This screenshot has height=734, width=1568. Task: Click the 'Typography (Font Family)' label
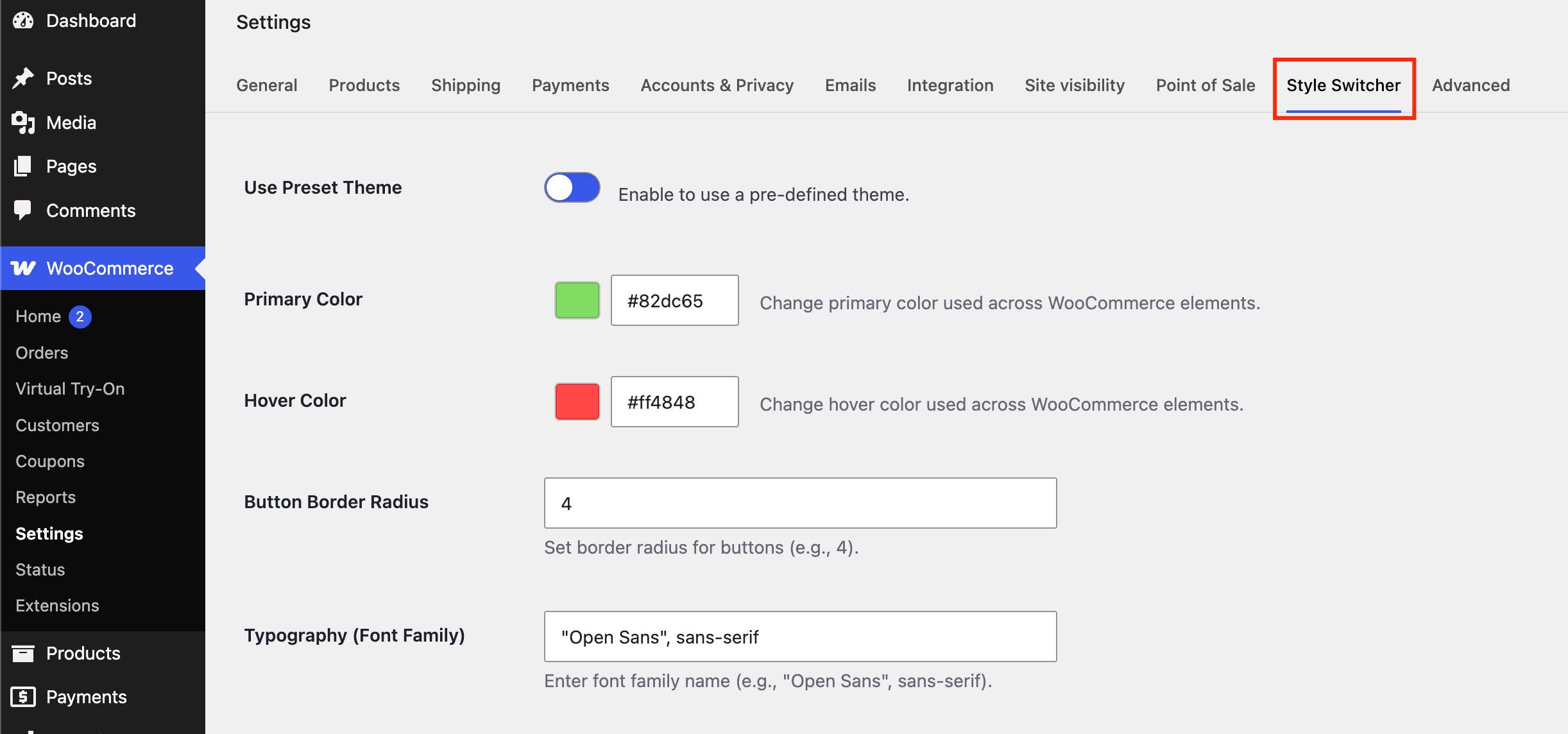tap(354, 635)
